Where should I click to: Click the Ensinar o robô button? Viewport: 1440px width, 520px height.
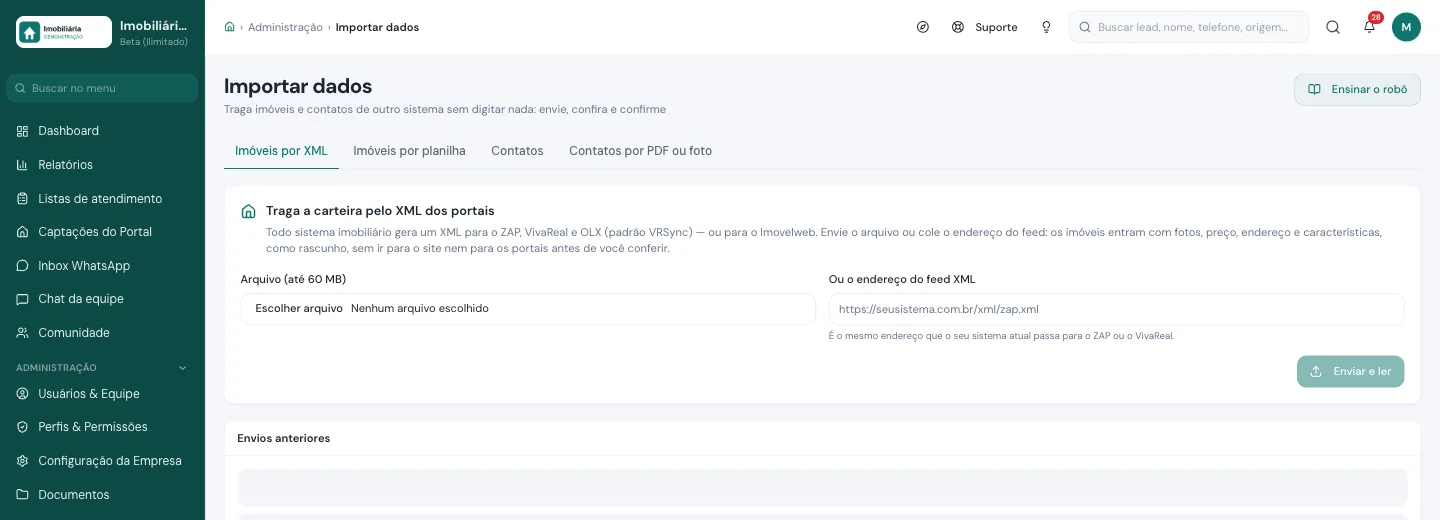(1357, 89)
